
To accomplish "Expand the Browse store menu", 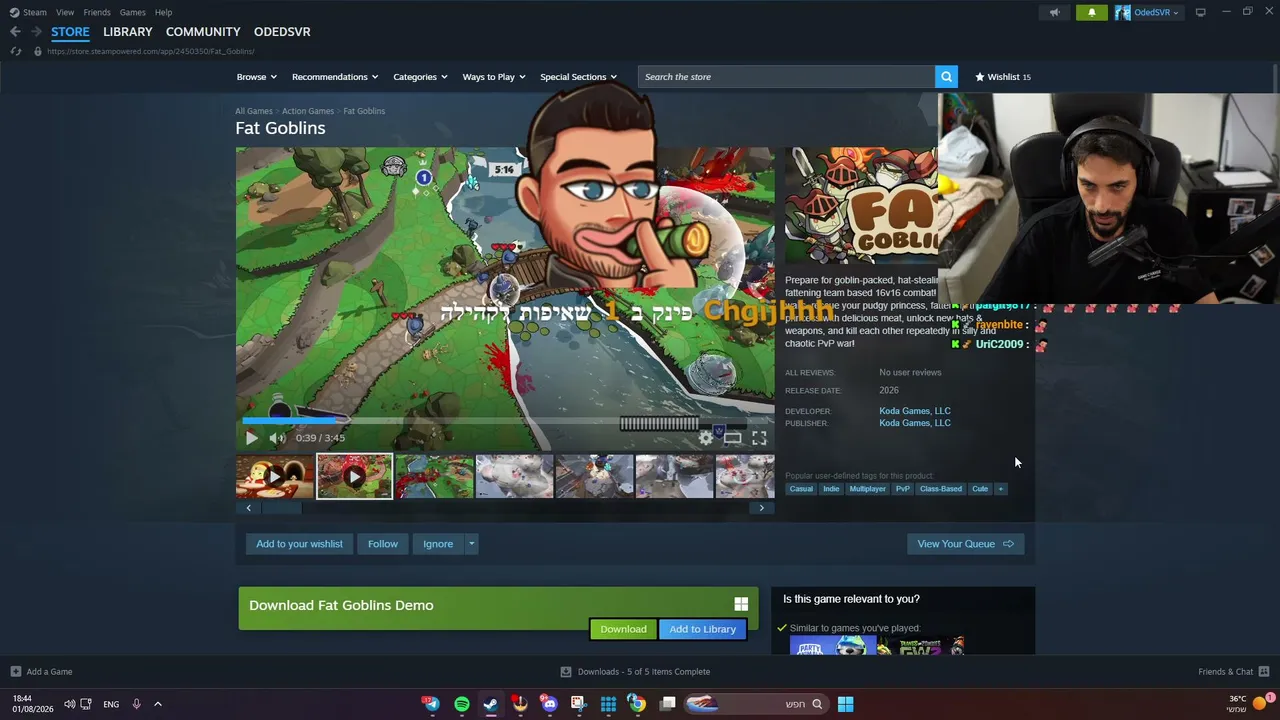I will [x=256, y=77].
